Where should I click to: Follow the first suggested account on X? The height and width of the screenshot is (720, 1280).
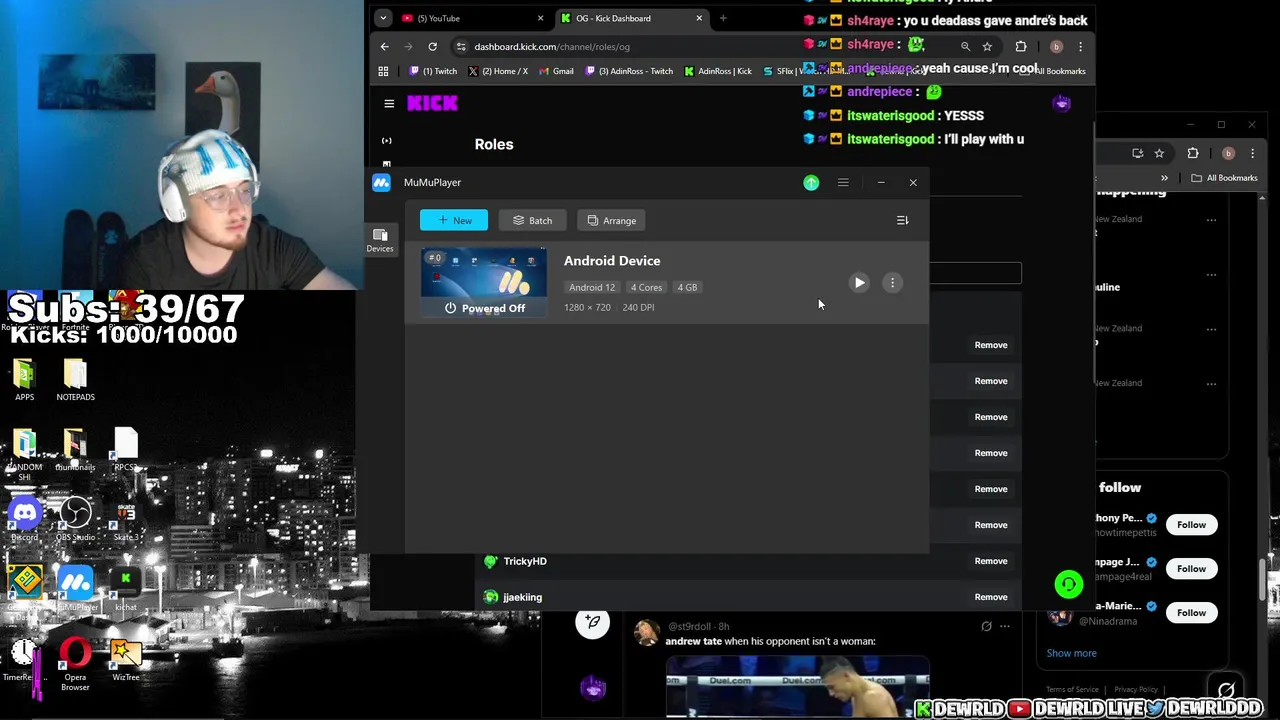tap(1191, 525)
